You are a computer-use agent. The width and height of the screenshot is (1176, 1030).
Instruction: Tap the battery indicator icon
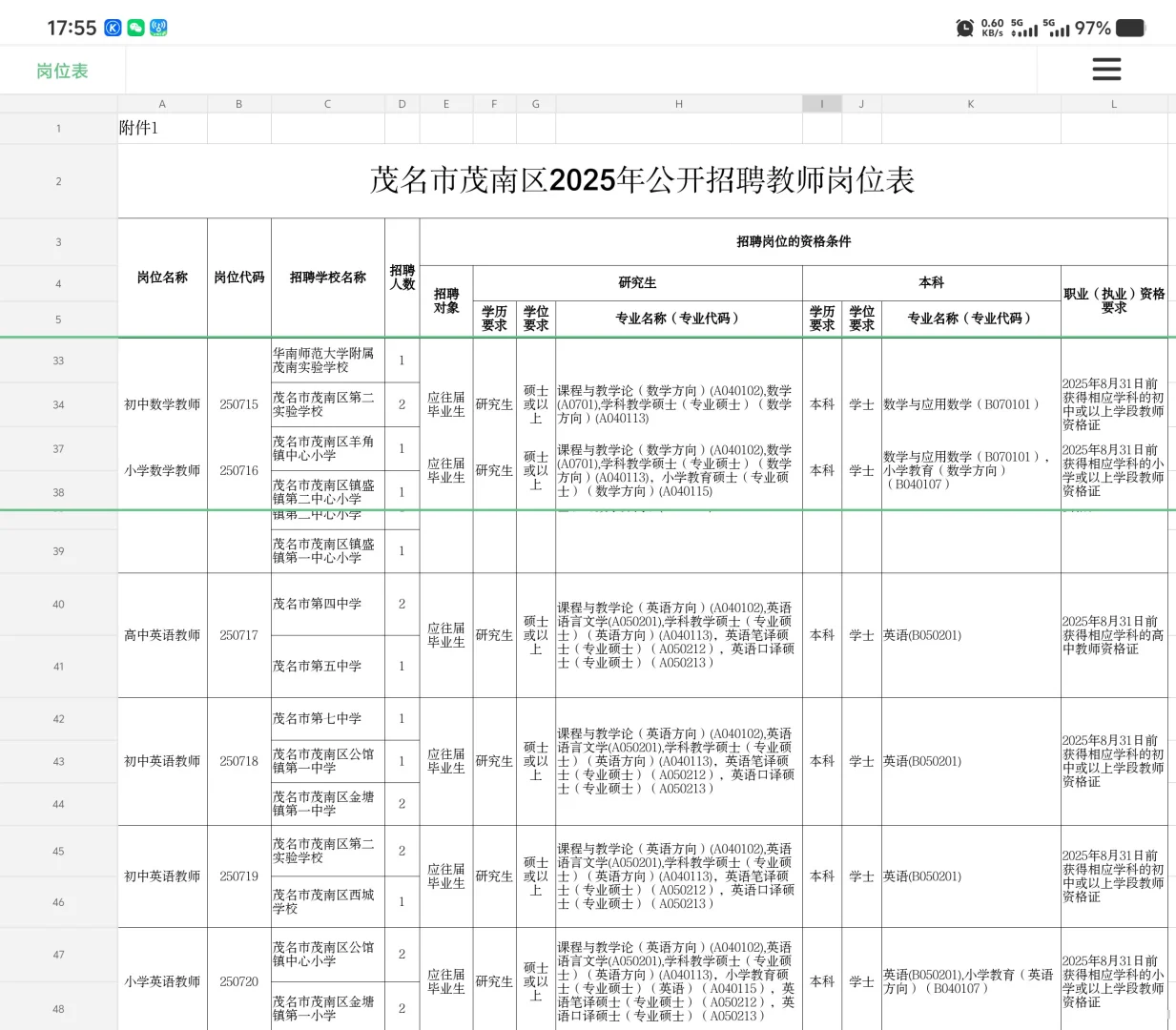coord(1130,28)
